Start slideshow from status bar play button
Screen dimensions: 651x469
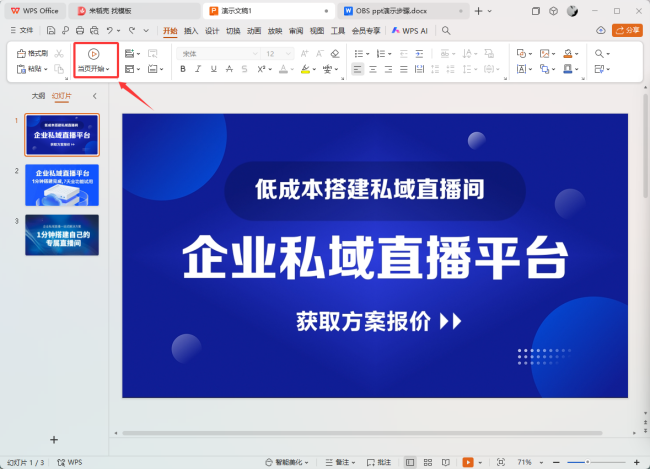coord(467,462)
